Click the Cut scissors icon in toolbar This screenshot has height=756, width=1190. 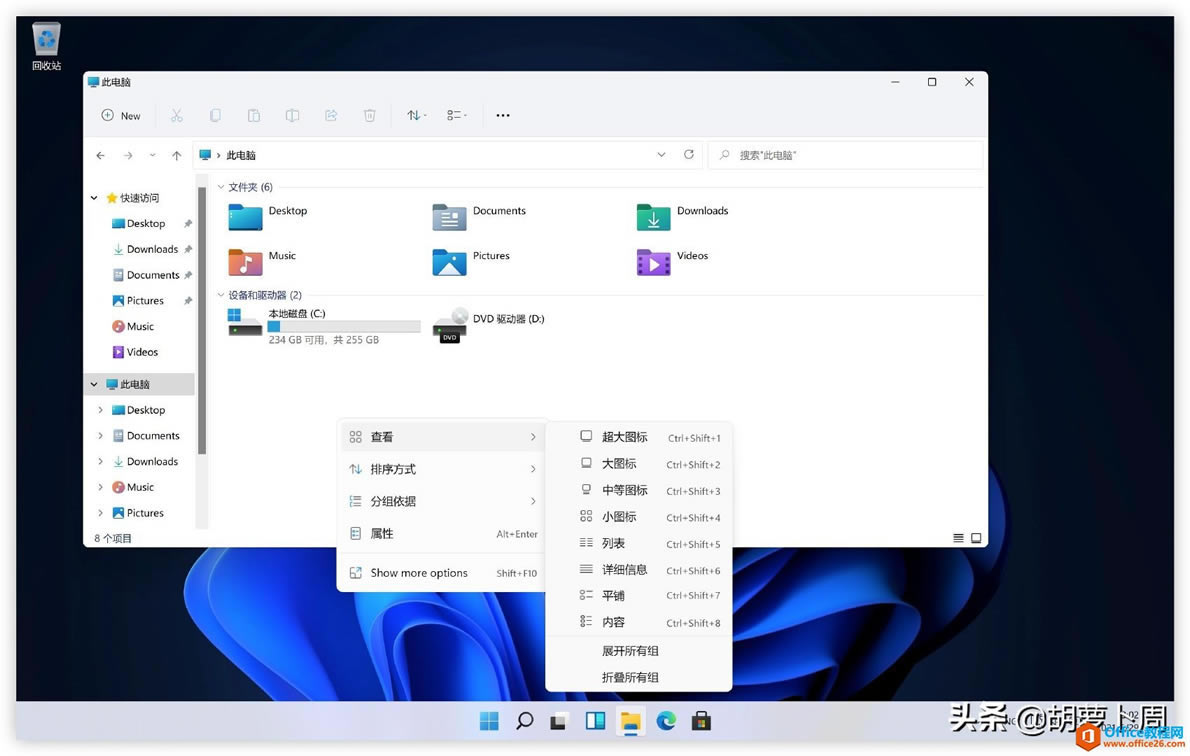click(177, 115)
